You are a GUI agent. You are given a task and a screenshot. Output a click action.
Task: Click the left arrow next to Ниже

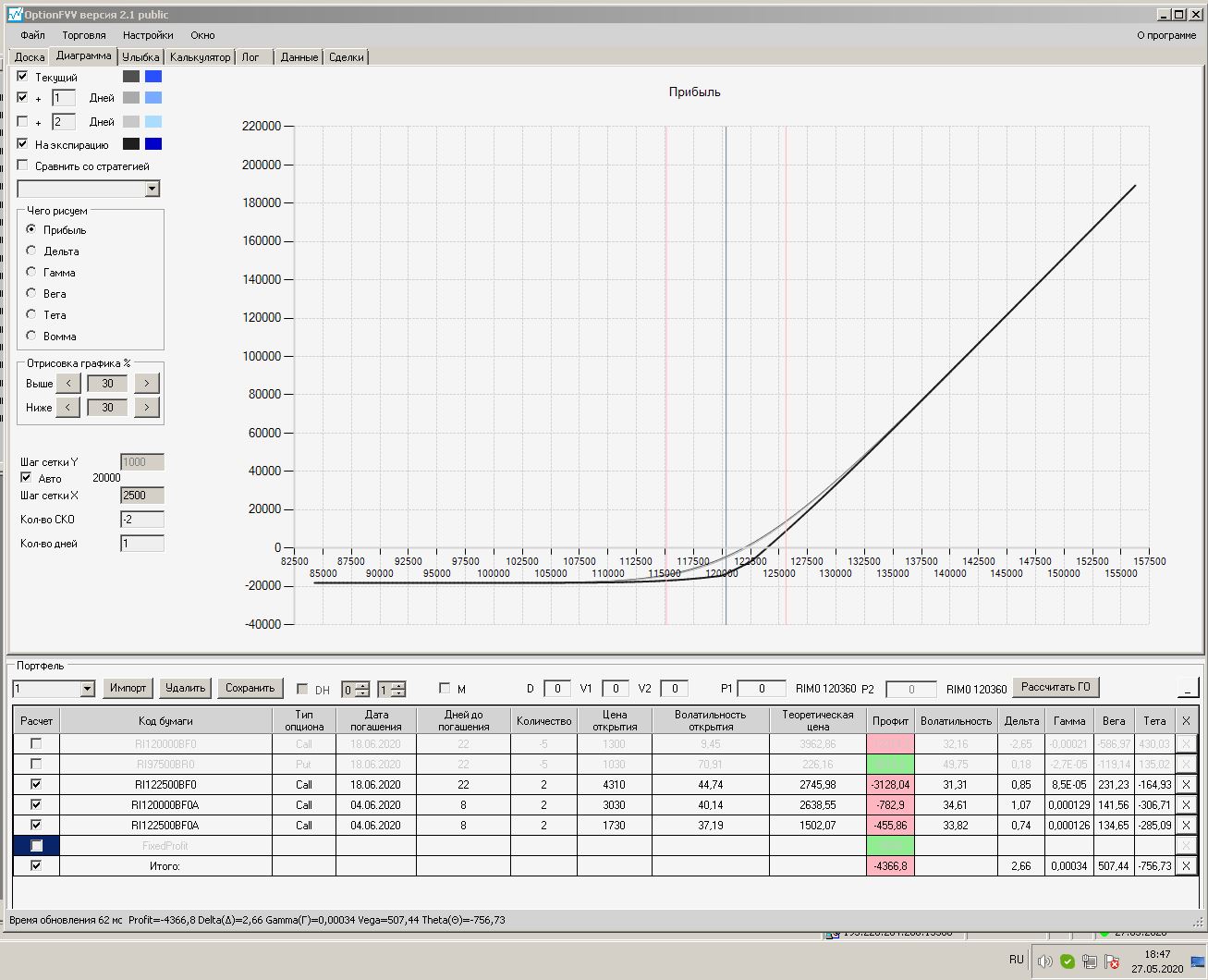click(x=67, y=408)
